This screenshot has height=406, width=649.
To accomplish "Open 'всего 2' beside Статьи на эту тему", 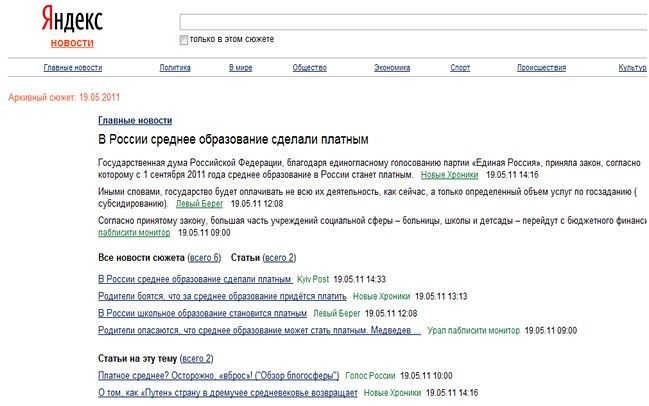I will tap(197, 358).
